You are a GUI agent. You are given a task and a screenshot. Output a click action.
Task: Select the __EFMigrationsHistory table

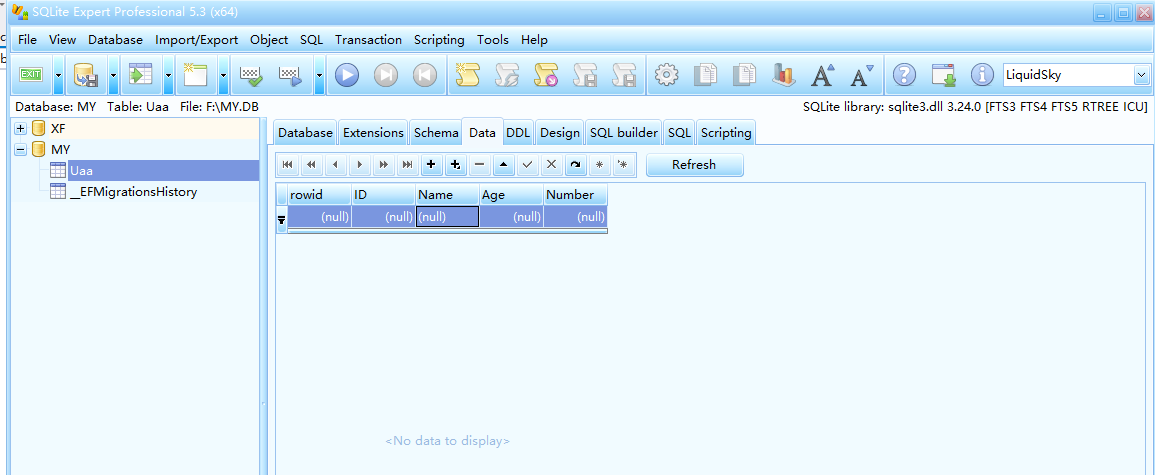pos(133,192)
